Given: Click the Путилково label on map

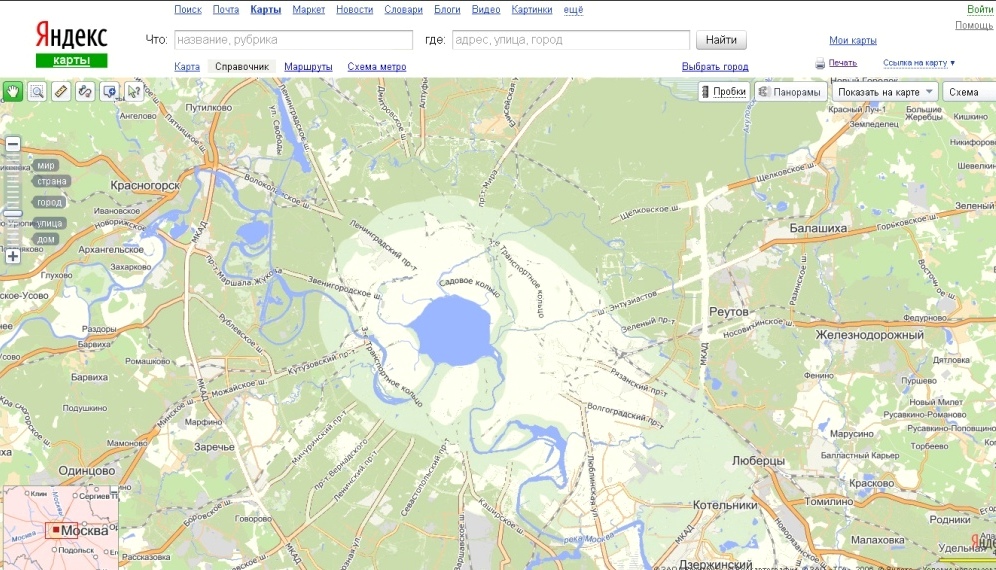Looking at the screenshot, I should click(208, 108).
